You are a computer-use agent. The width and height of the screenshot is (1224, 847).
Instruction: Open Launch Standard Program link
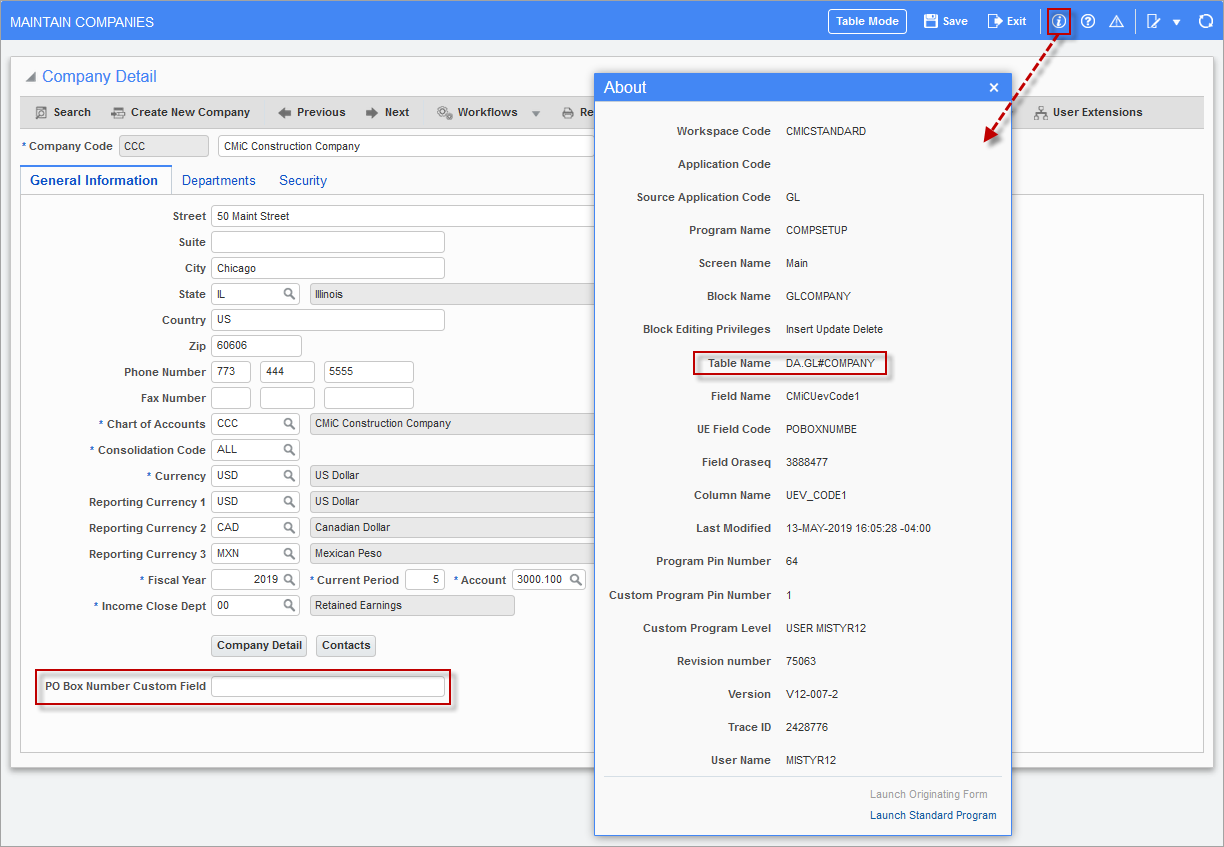pyautogui.click(x=932, y=815)
